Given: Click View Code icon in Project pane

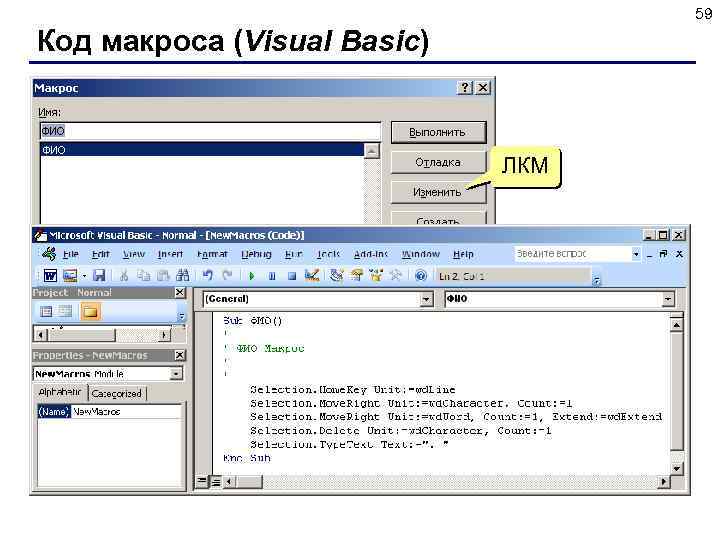Looking at the screenshot, I should tap(46, 312).
